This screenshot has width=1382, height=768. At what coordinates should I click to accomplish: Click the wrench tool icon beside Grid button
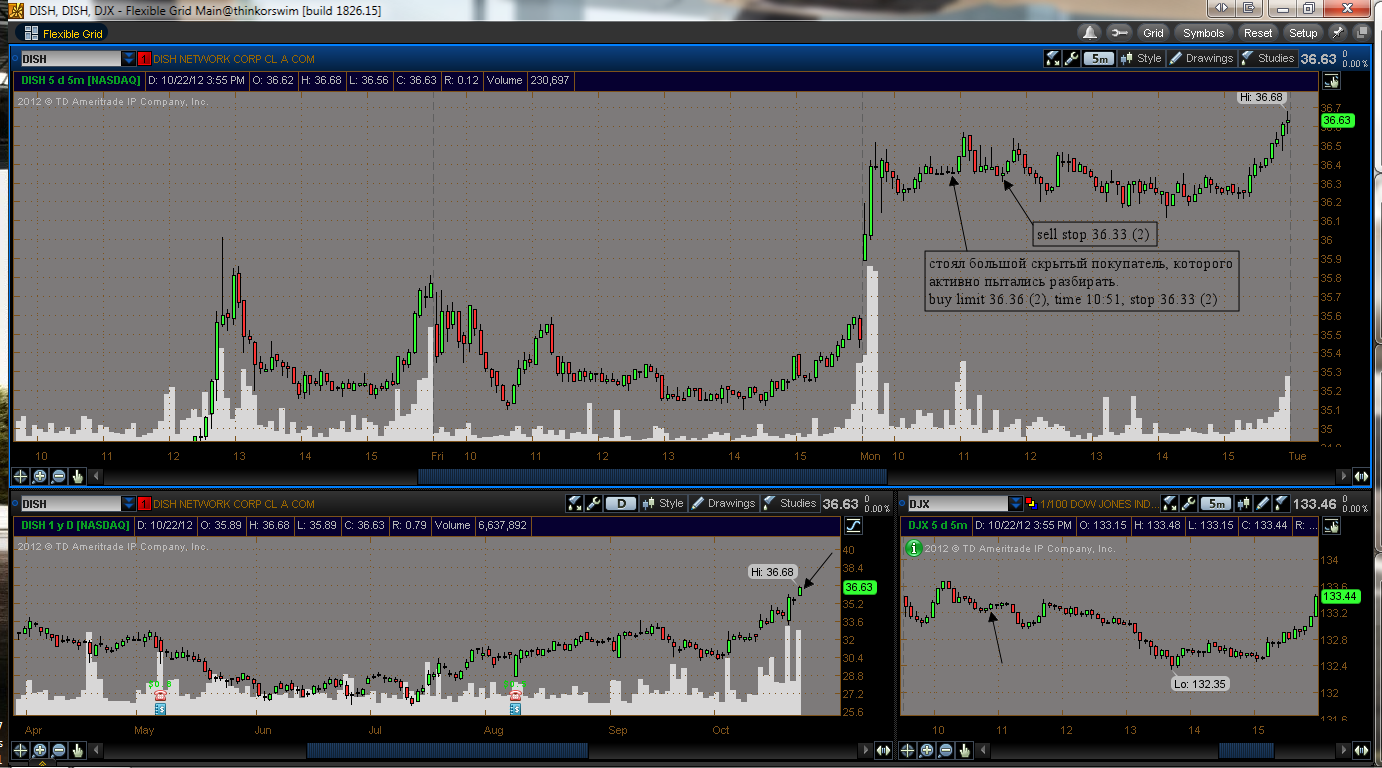pyautogui.click(x=1118, y=33)
